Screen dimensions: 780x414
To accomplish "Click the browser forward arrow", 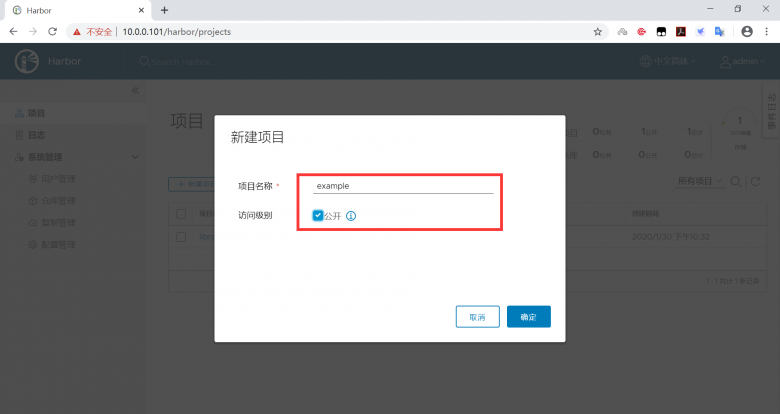I will click(x=33, y=31).
